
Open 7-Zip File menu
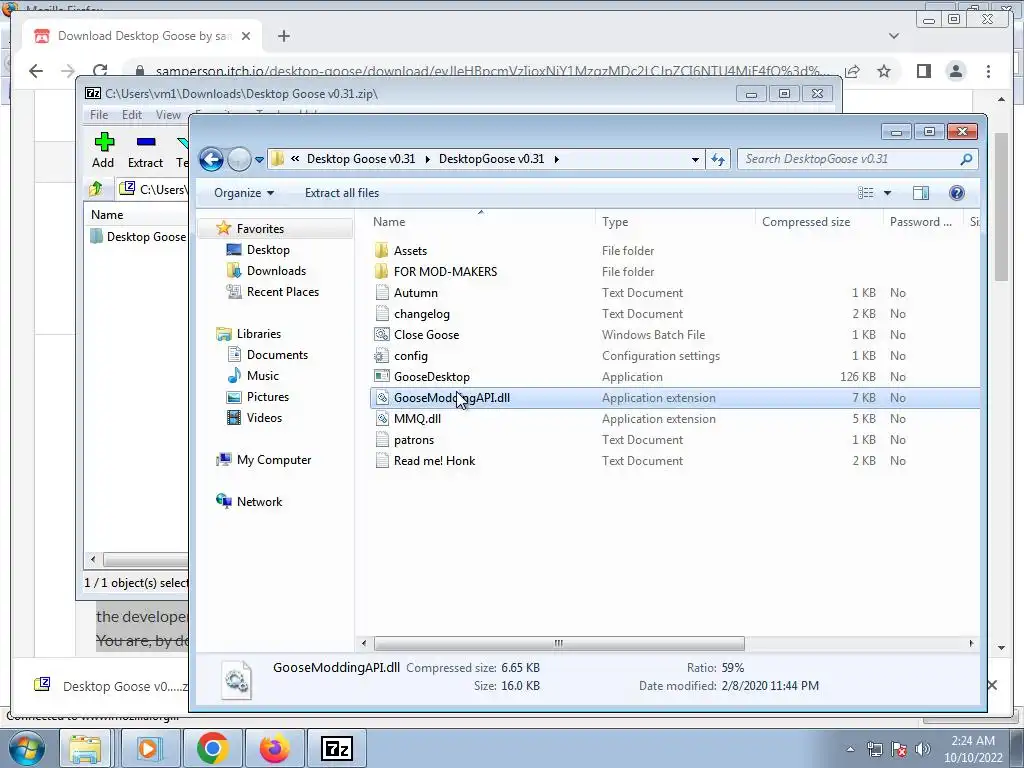coord(99,115)
